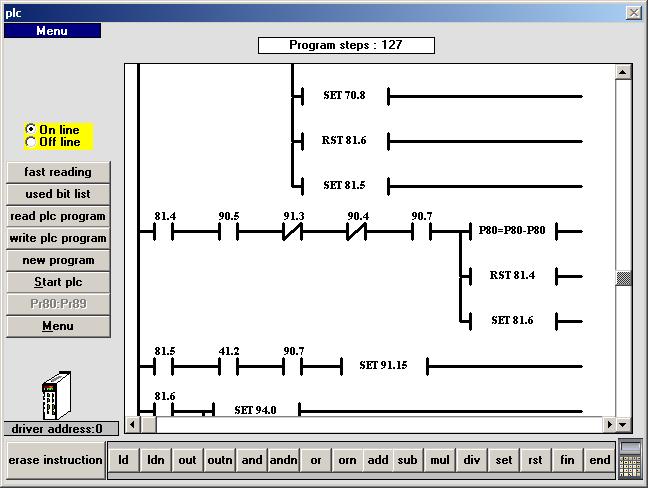648x488 pixels.
Task: Click the Start plc button
Action: [58, 282]
